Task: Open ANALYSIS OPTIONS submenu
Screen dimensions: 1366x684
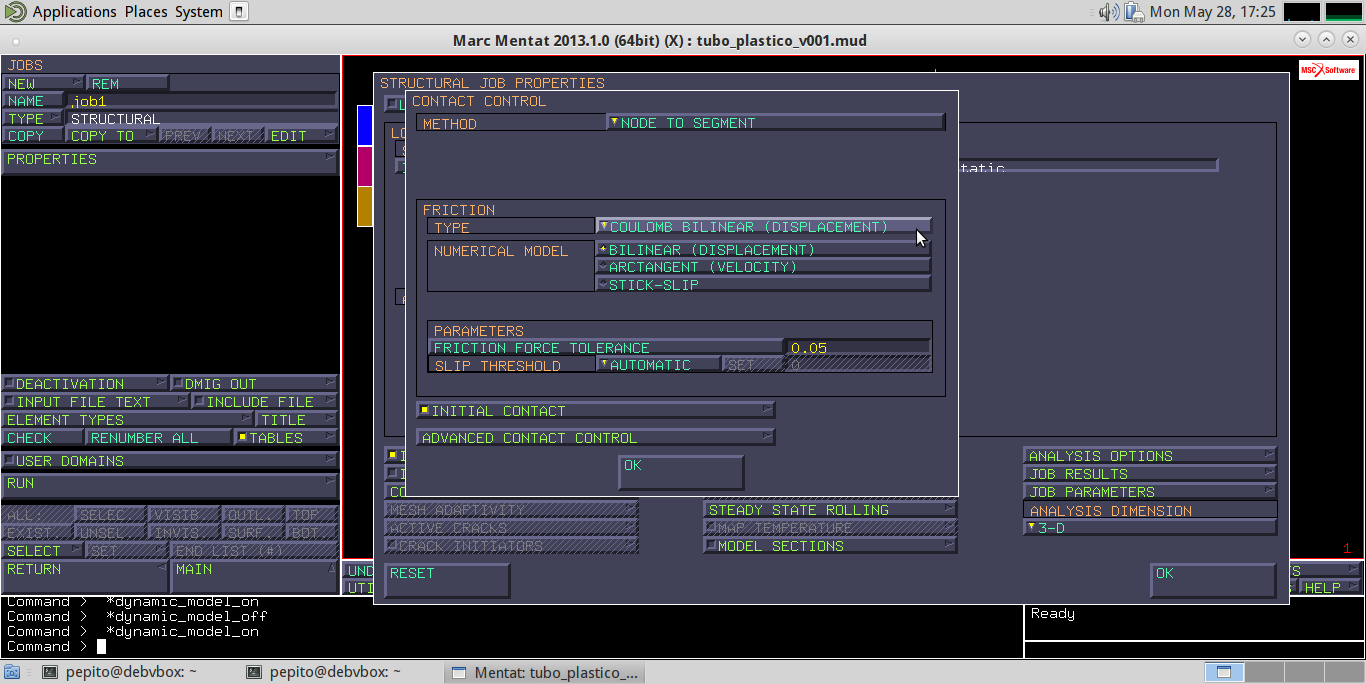Action: tap(1150, 456)
